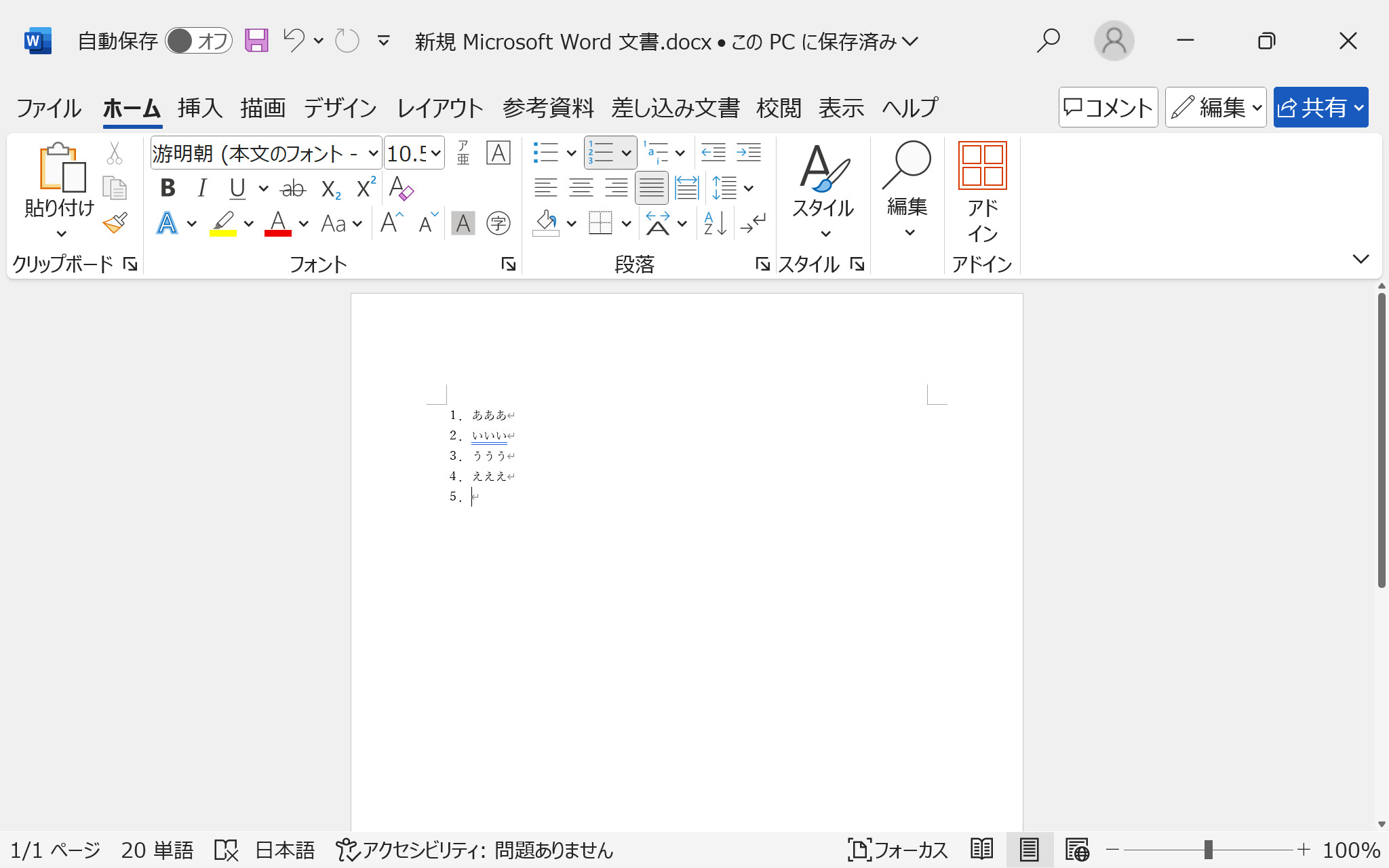Cut selection with the scissors icon
Image resolution: width=1389 pixels, height=868 pixels.
tap(115, 153)
